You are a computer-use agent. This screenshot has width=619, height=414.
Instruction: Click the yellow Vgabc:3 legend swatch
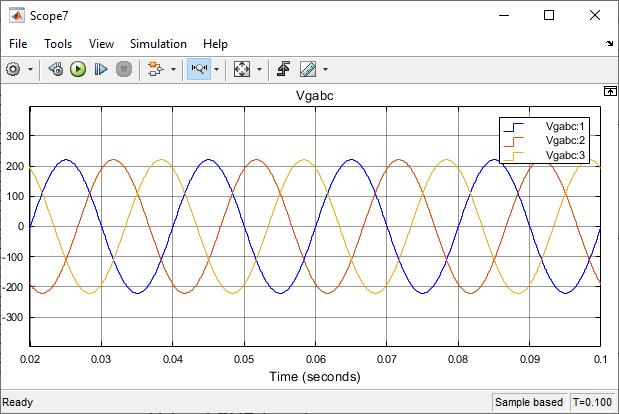click(x=513, y=155)
